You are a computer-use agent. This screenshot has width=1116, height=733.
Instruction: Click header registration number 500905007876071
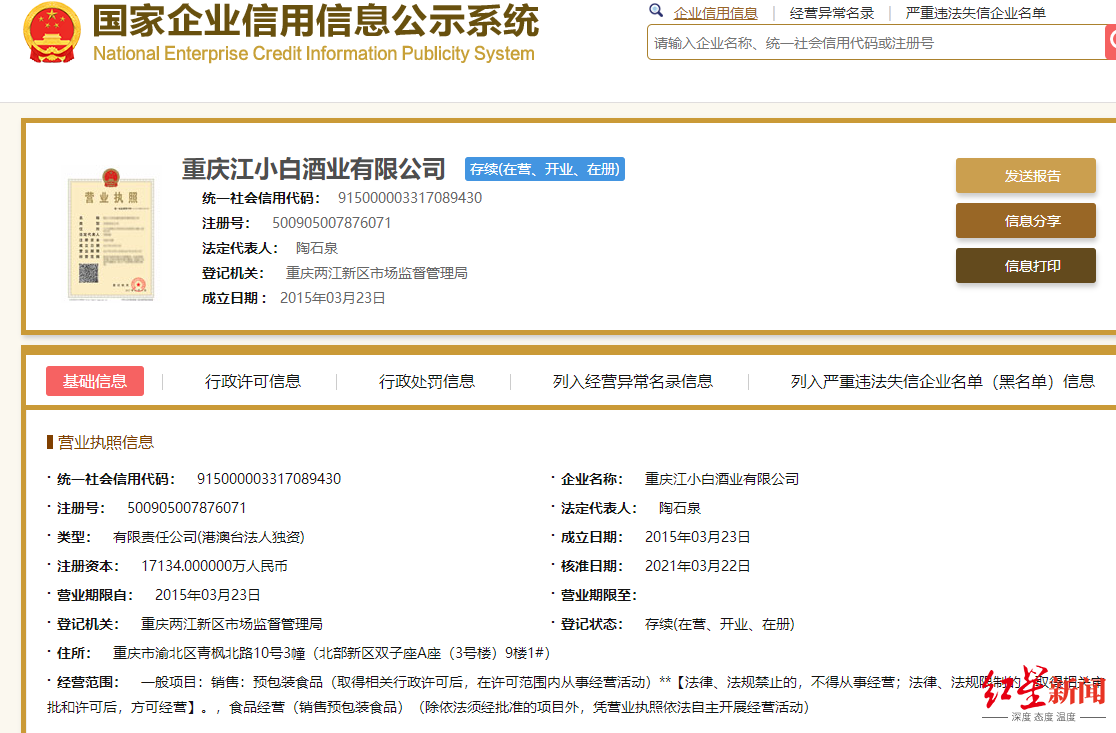(x=332, y=223)
